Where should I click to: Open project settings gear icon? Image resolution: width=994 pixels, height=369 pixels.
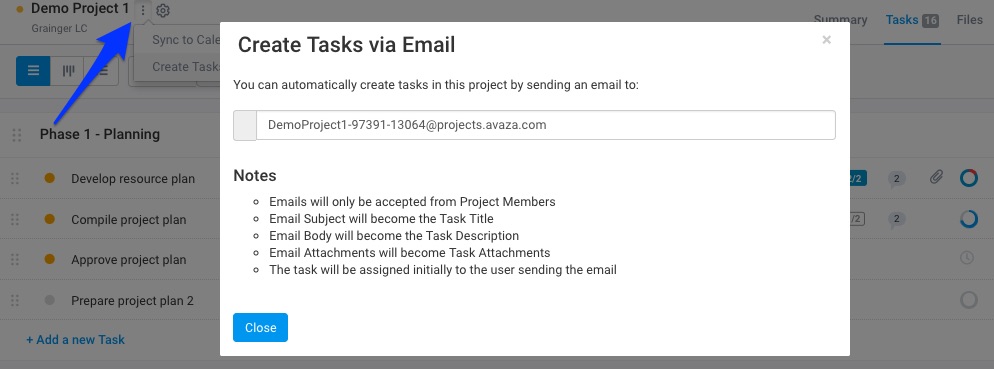[163, 11]
